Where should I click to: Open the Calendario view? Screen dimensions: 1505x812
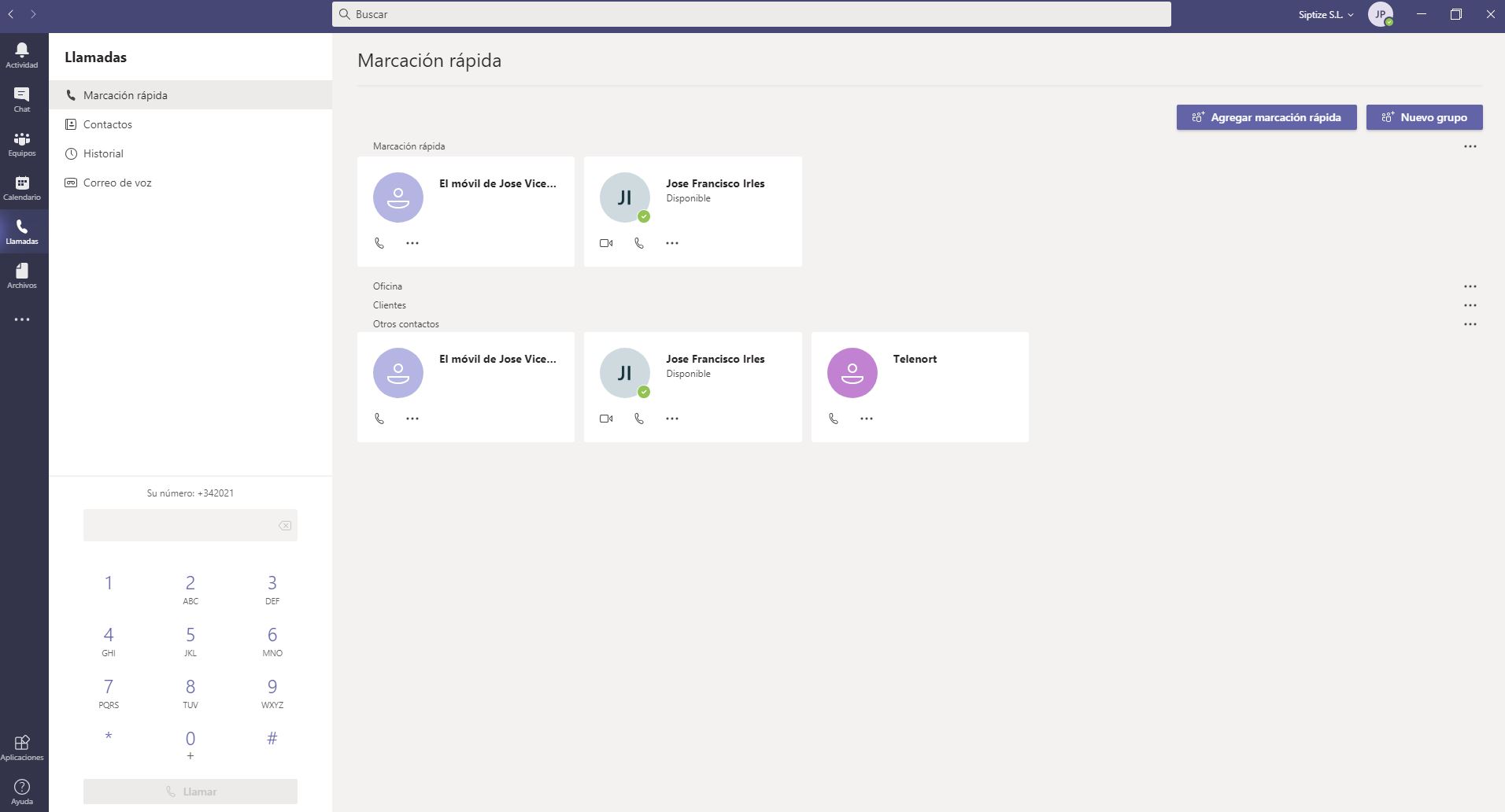pos(22,187)
